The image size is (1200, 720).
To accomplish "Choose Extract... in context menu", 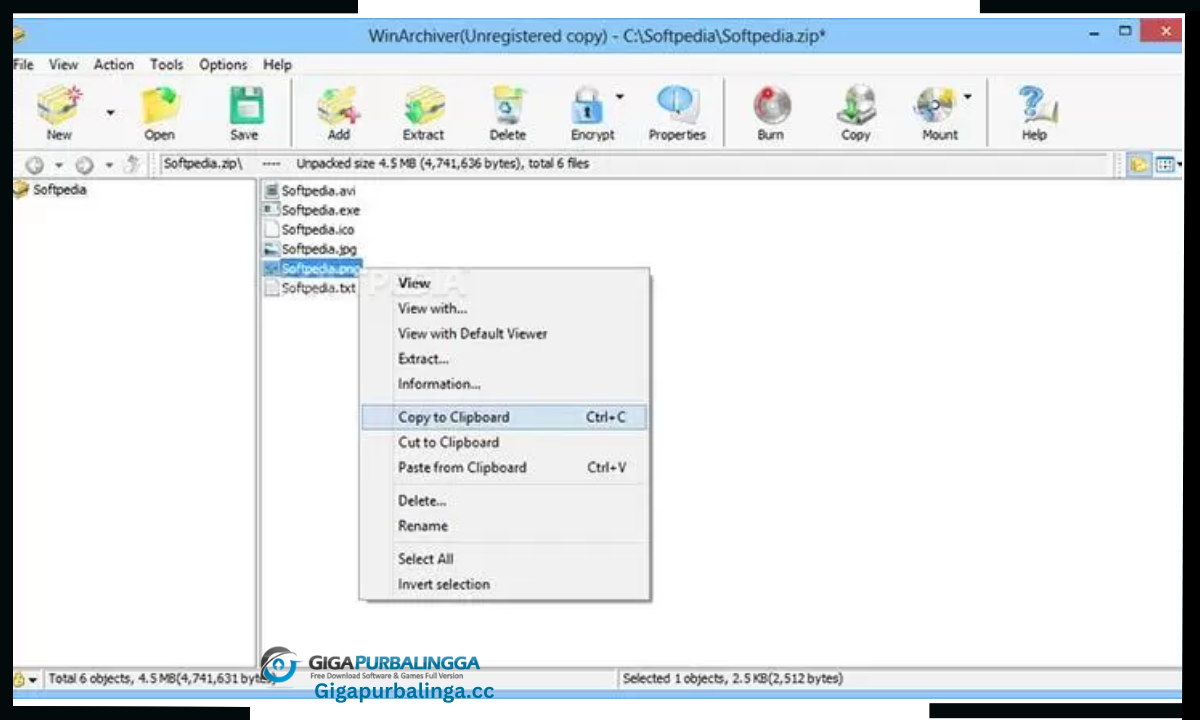I will coord(505,358).
